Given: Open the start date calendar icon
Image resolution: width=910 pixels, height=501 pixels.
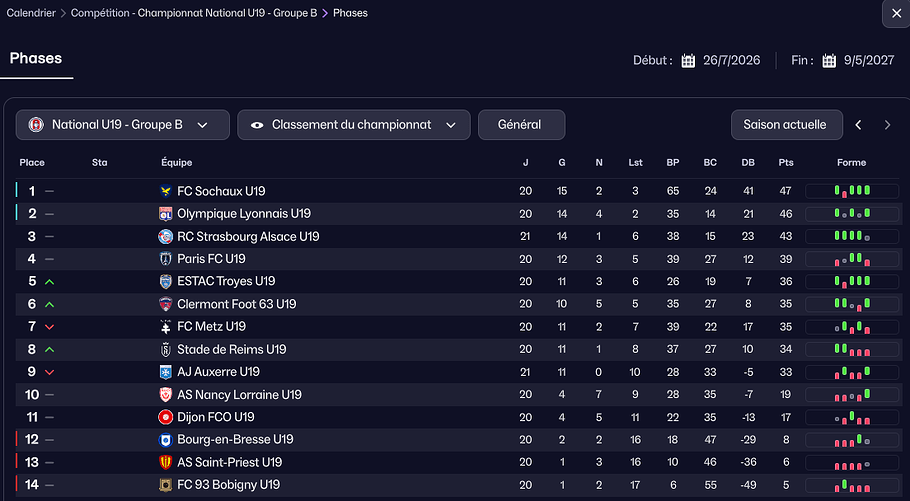Looking at the screenshot, I should pos(688,60).
